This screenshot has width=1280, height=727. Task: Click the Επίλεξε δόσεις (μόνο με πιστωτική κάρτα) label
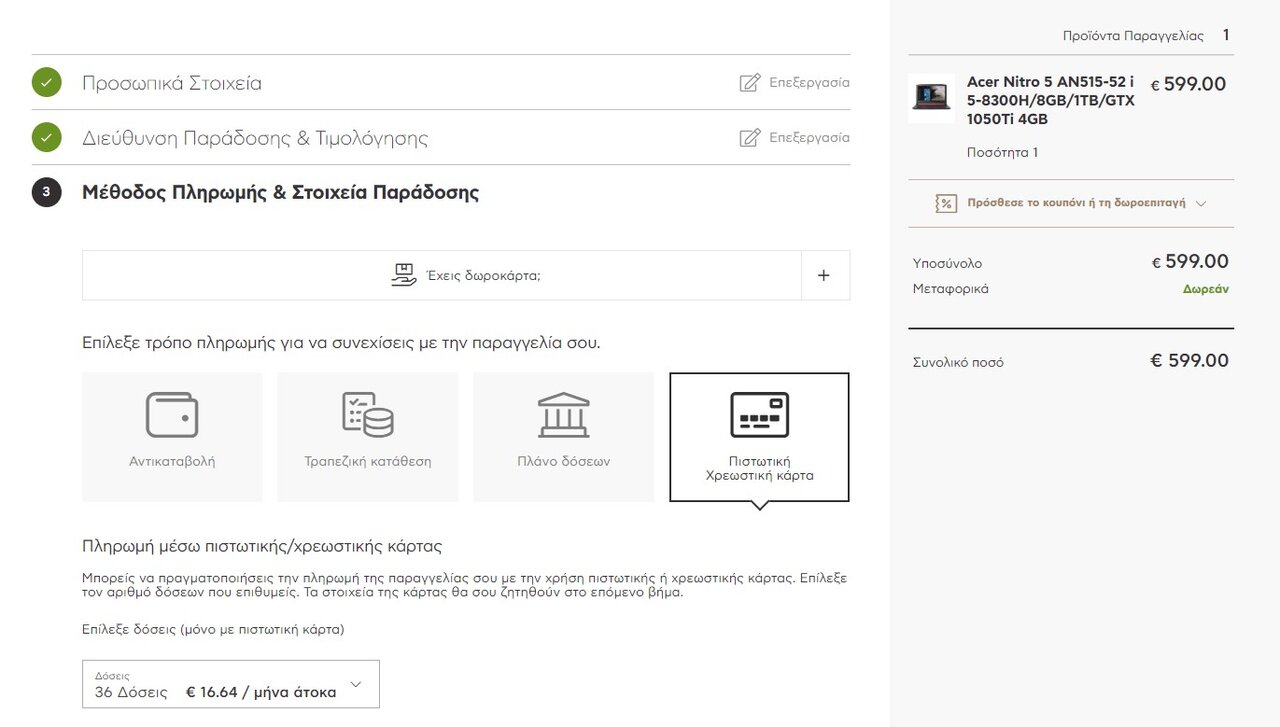click(213, 630)
